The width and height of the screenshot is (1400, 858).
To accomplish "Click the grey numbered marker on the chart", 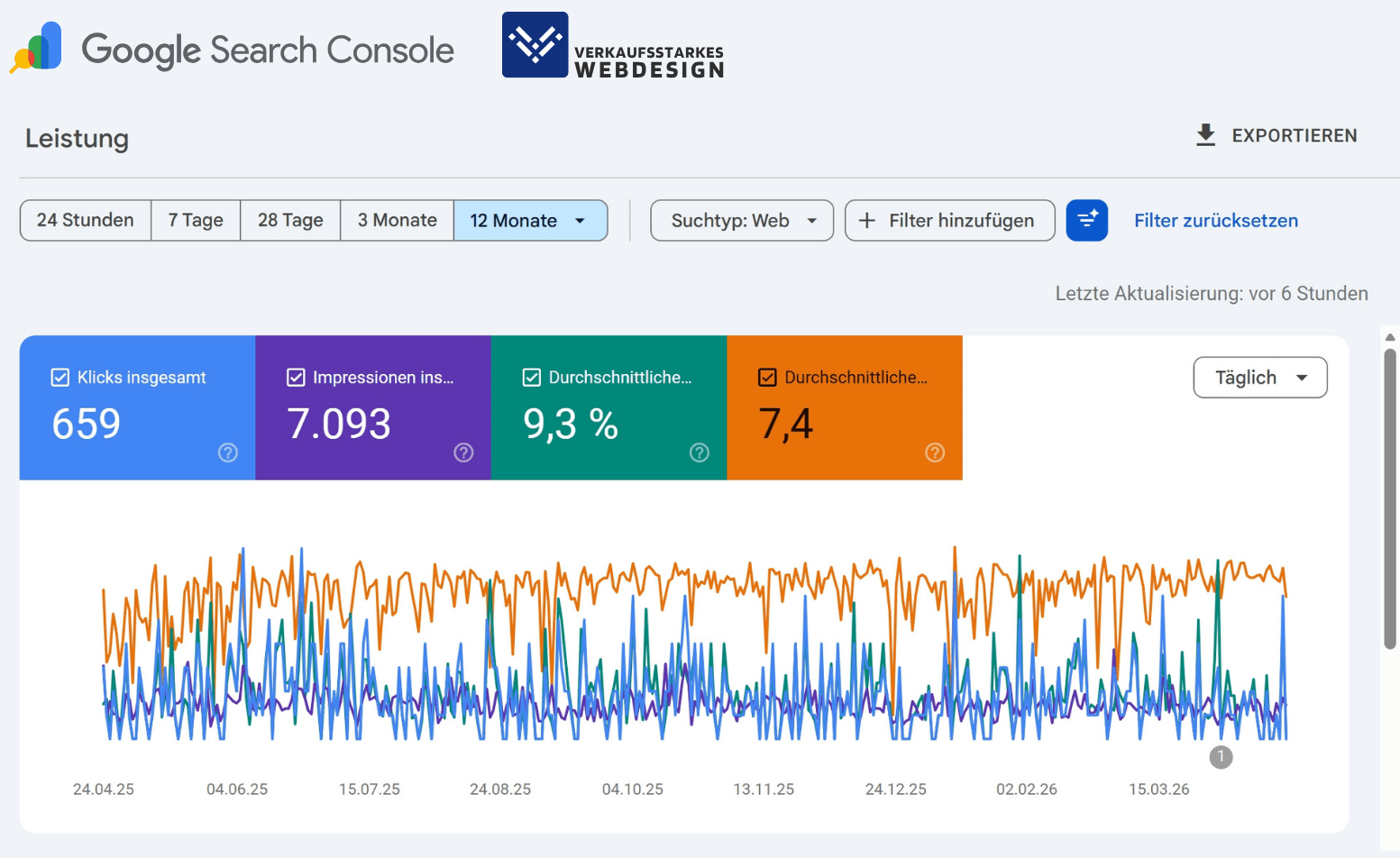I will 1222,758.
